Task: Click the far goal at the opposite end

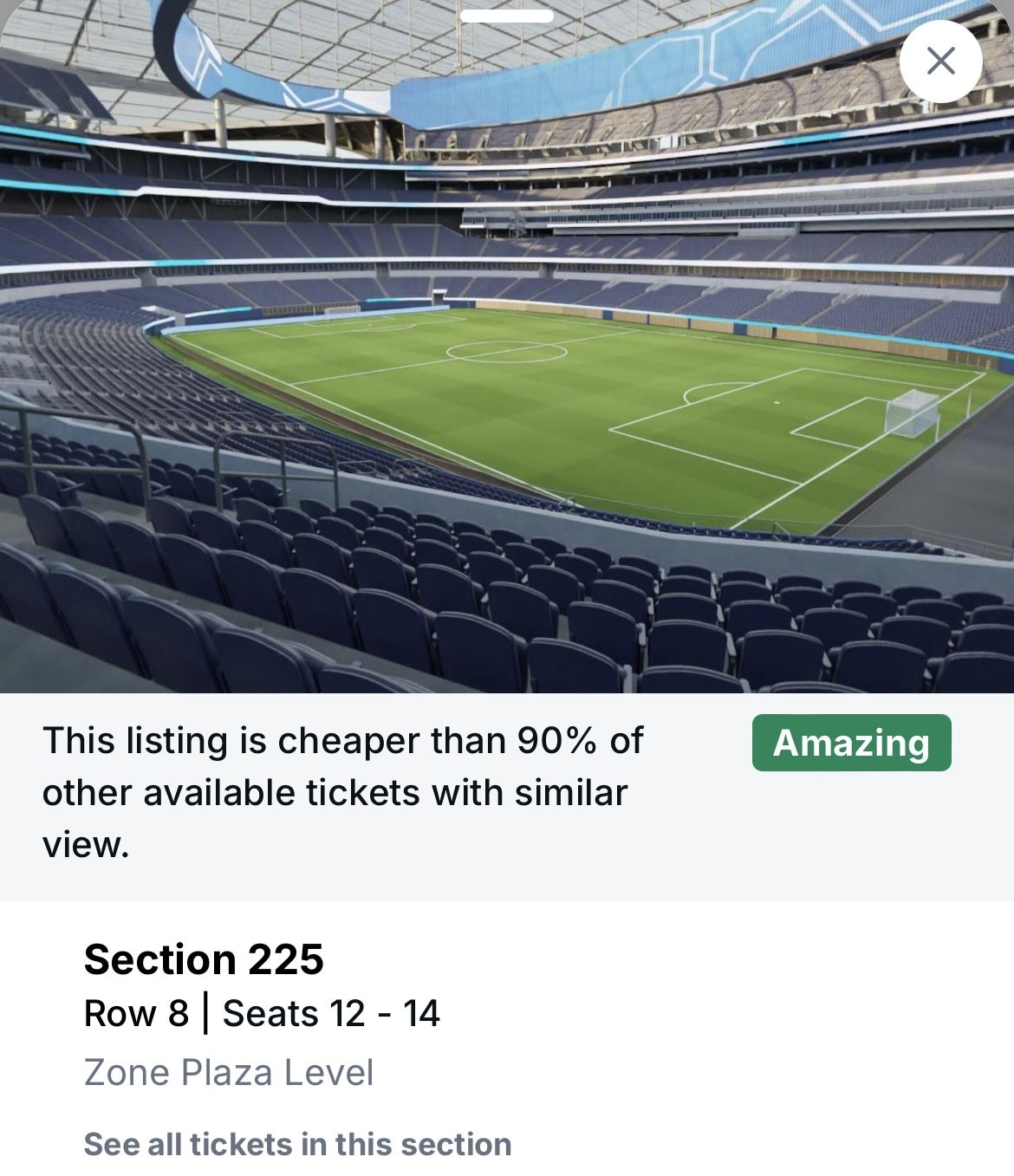Action: (341, 311)
